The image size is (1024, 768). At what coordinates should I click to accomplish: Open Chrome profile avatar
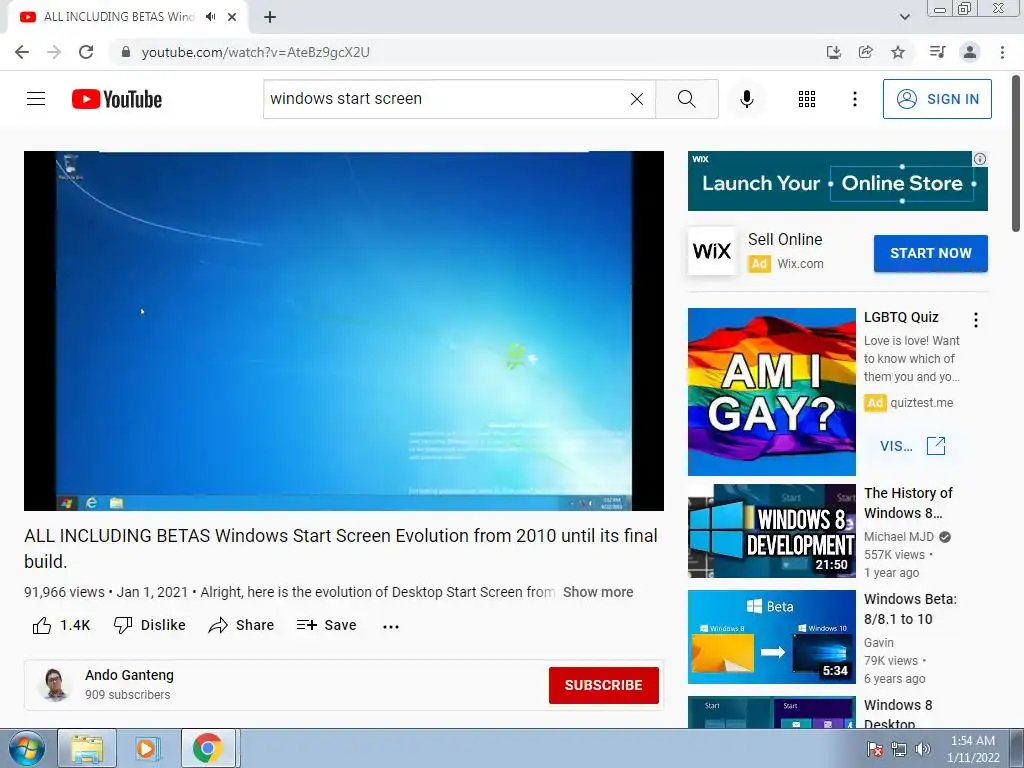click(970, 52)
